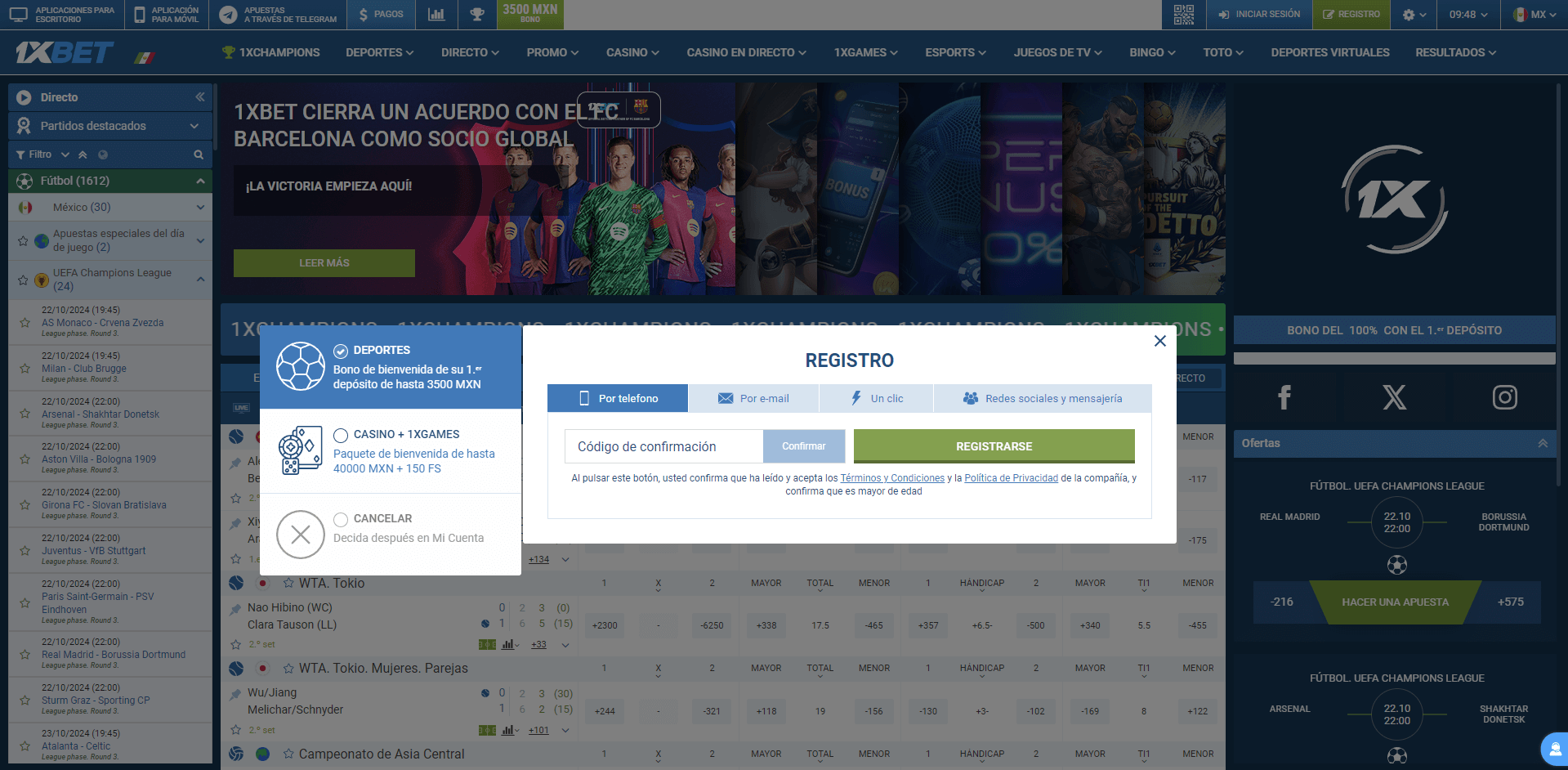
Task: Favorite Sturm Graz - Sporting CP match
Action: pos(25,700)
